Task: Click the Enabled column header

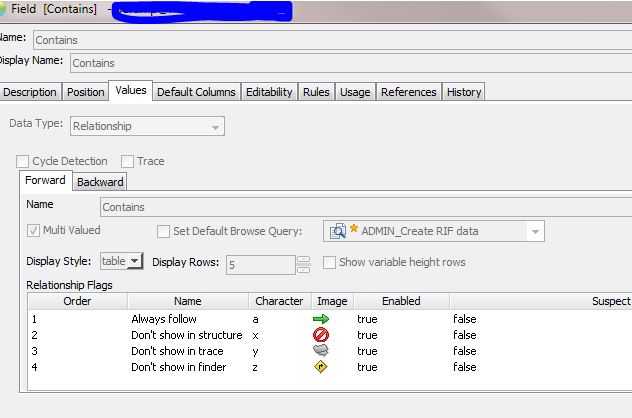Action: point(401,301)
